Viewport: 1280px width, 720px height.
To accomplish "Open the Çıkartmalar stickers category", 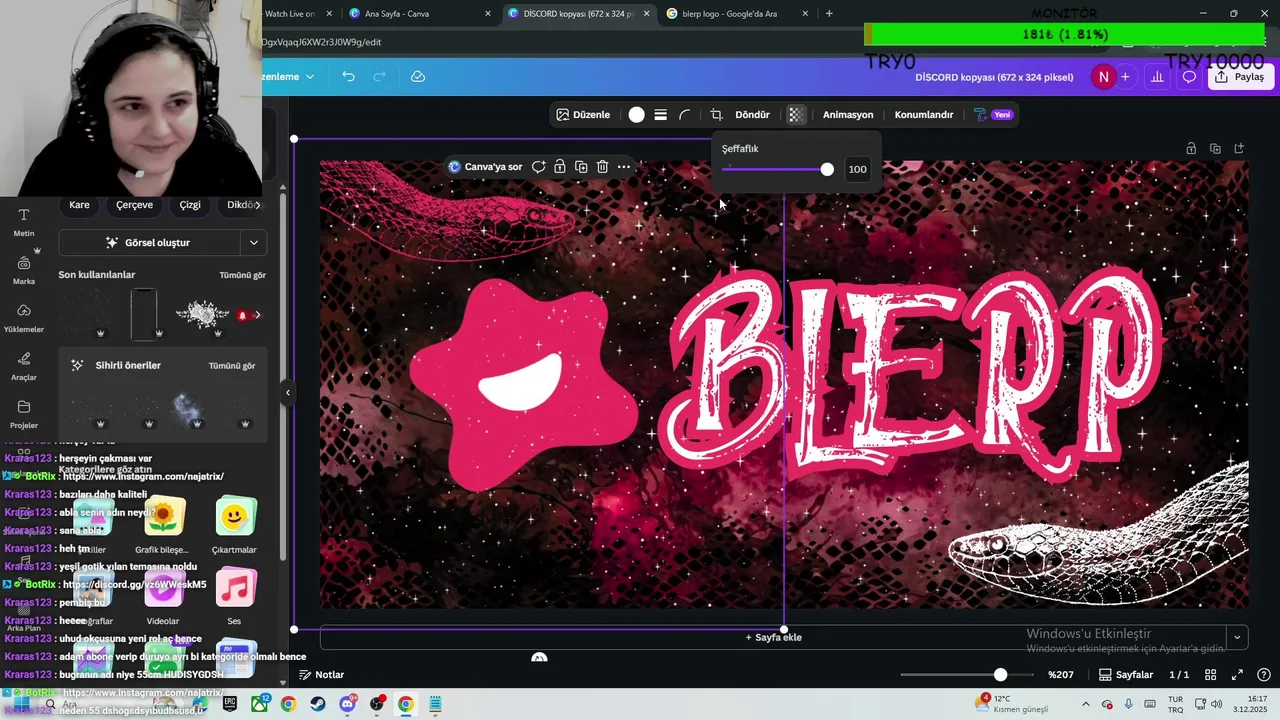I will (x=234, y=525).
